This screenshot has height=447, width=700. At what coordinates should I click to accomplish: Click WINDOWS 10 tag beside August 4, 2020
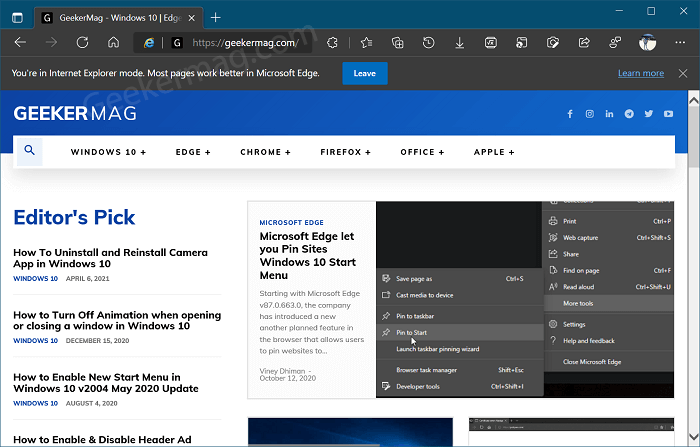(36, 403)
